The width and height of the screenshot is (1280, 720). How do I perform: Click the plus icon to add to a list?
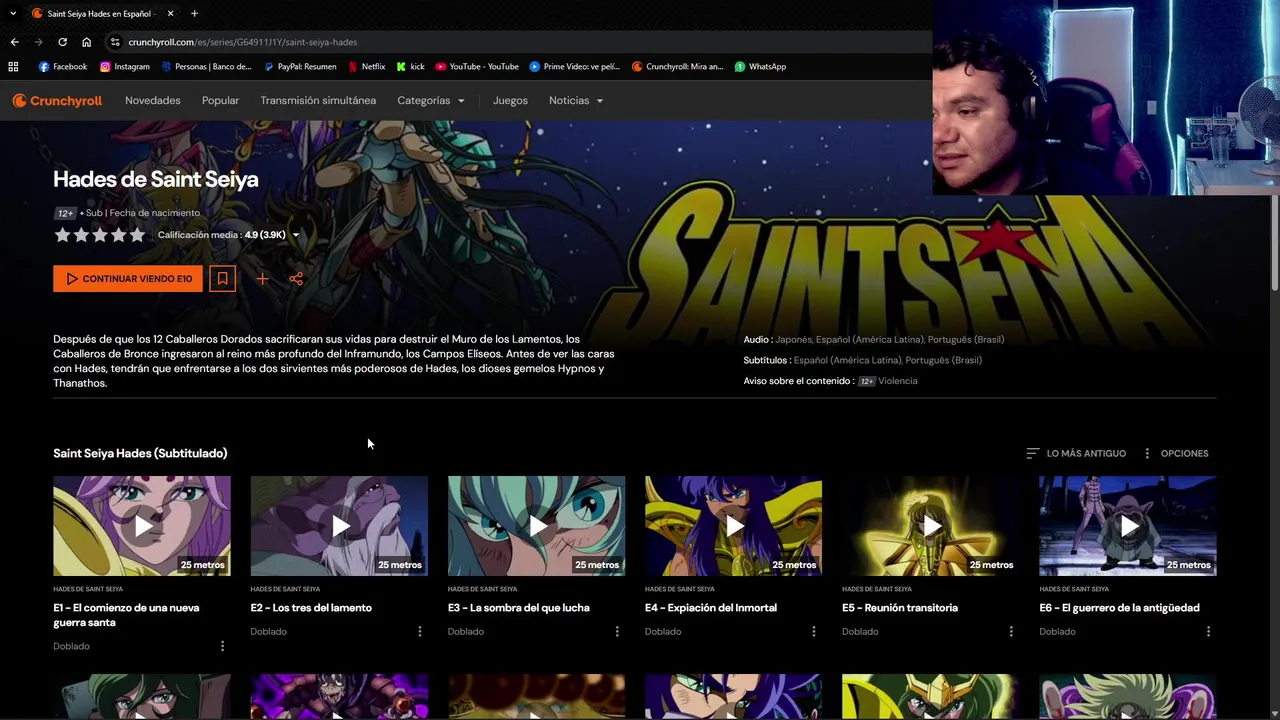click(x=262, y=279)
